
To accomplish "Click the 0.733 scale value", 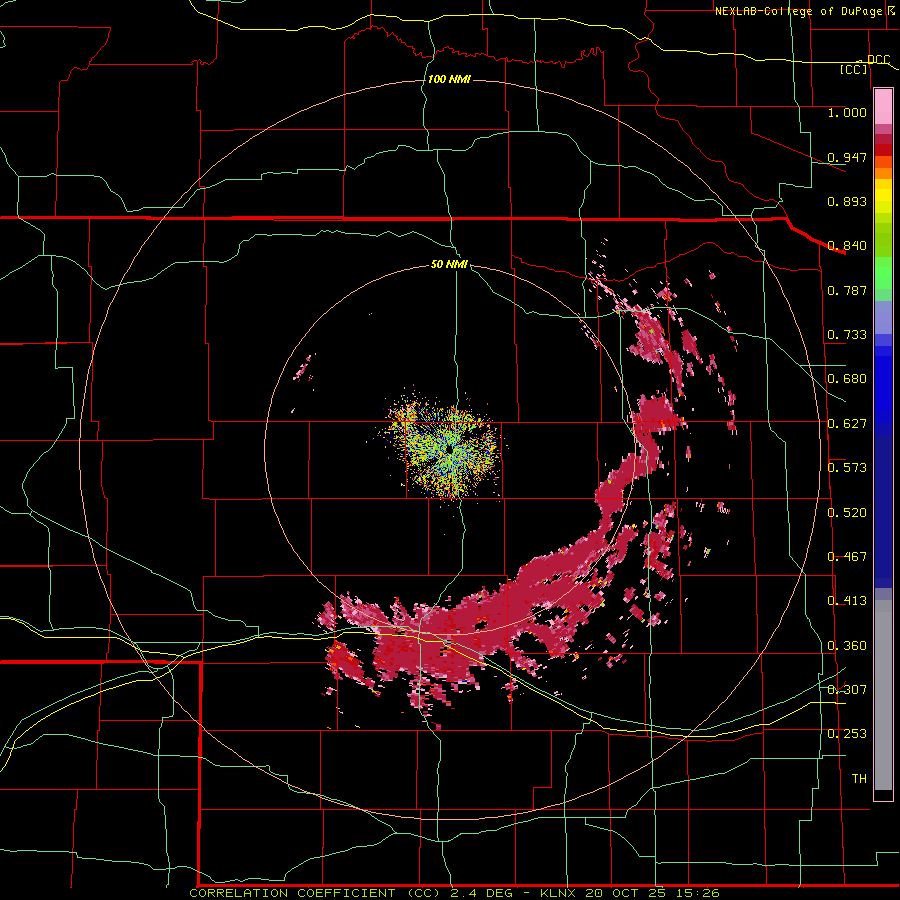I will point(847,334).
